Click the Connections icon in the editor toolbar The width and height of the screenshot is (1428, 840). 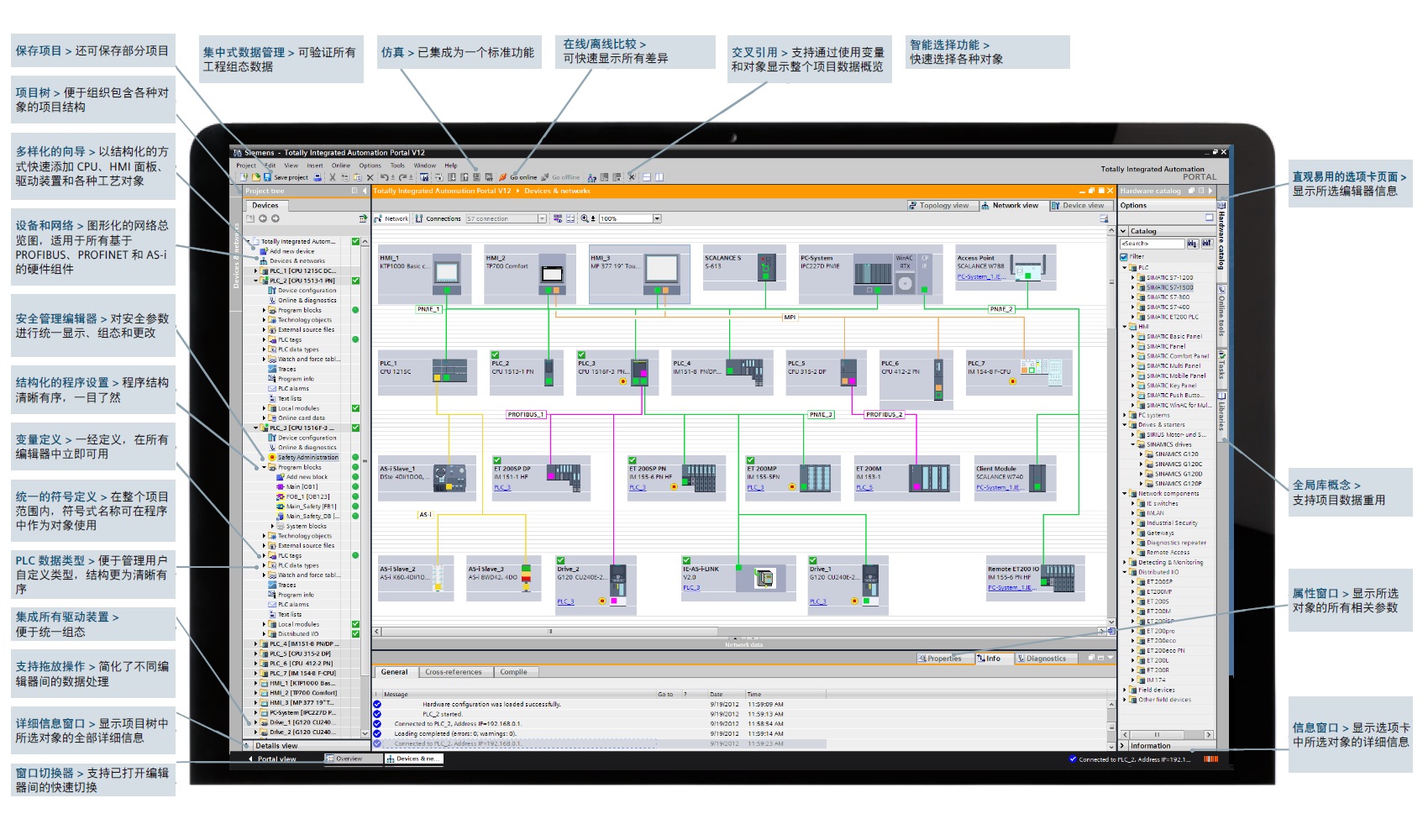(418, 218)
